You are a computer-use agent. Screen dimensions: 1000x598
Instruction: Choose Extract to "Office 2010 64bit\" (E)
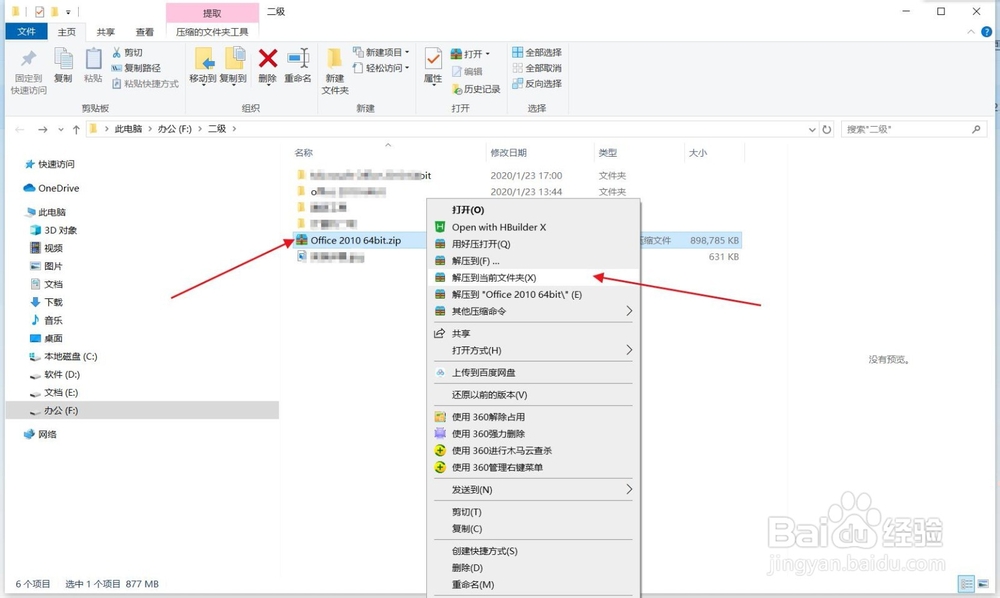(x=533, y=294)
